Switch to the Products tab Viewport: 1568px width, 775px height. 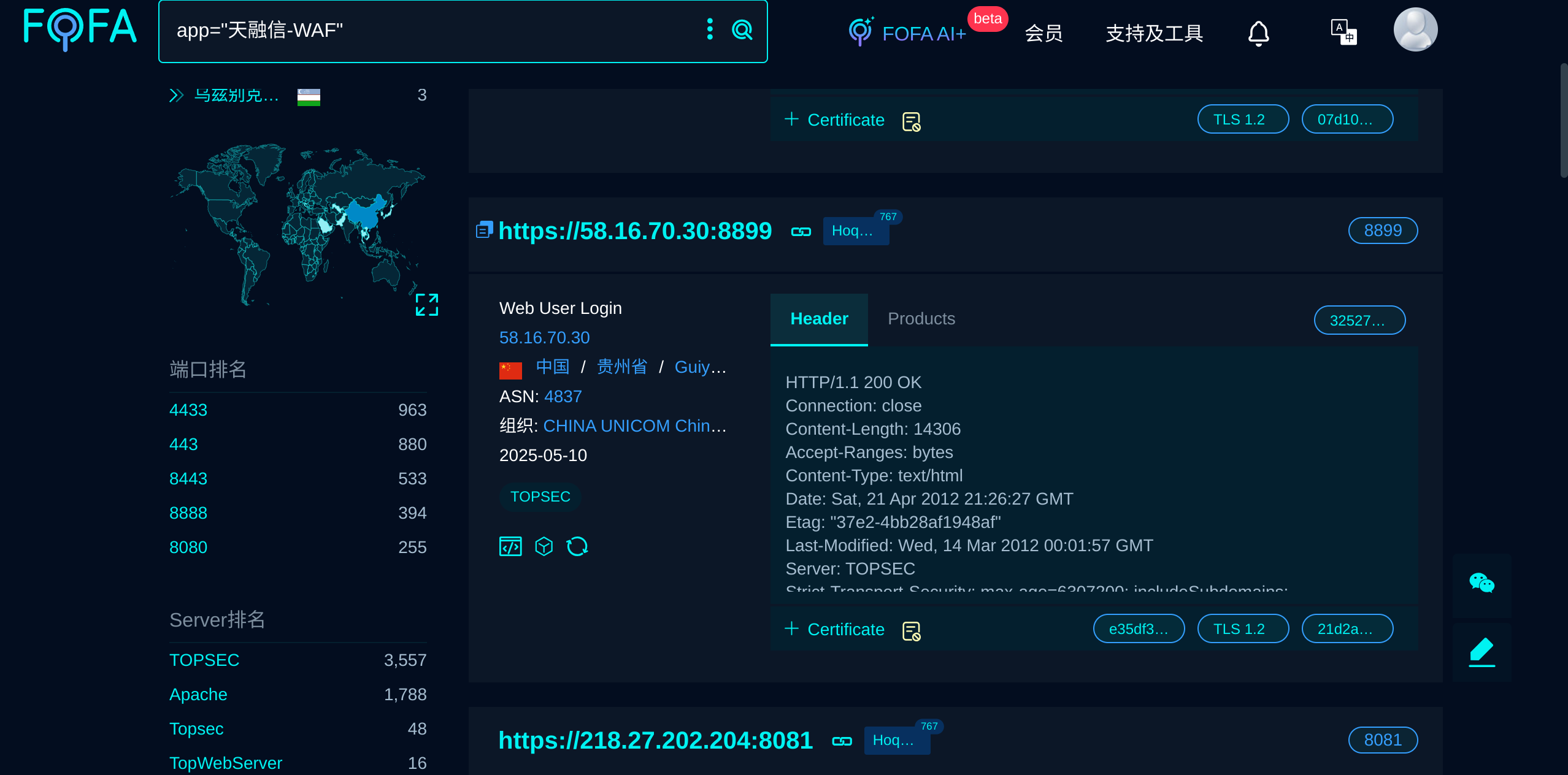(921, 319)
